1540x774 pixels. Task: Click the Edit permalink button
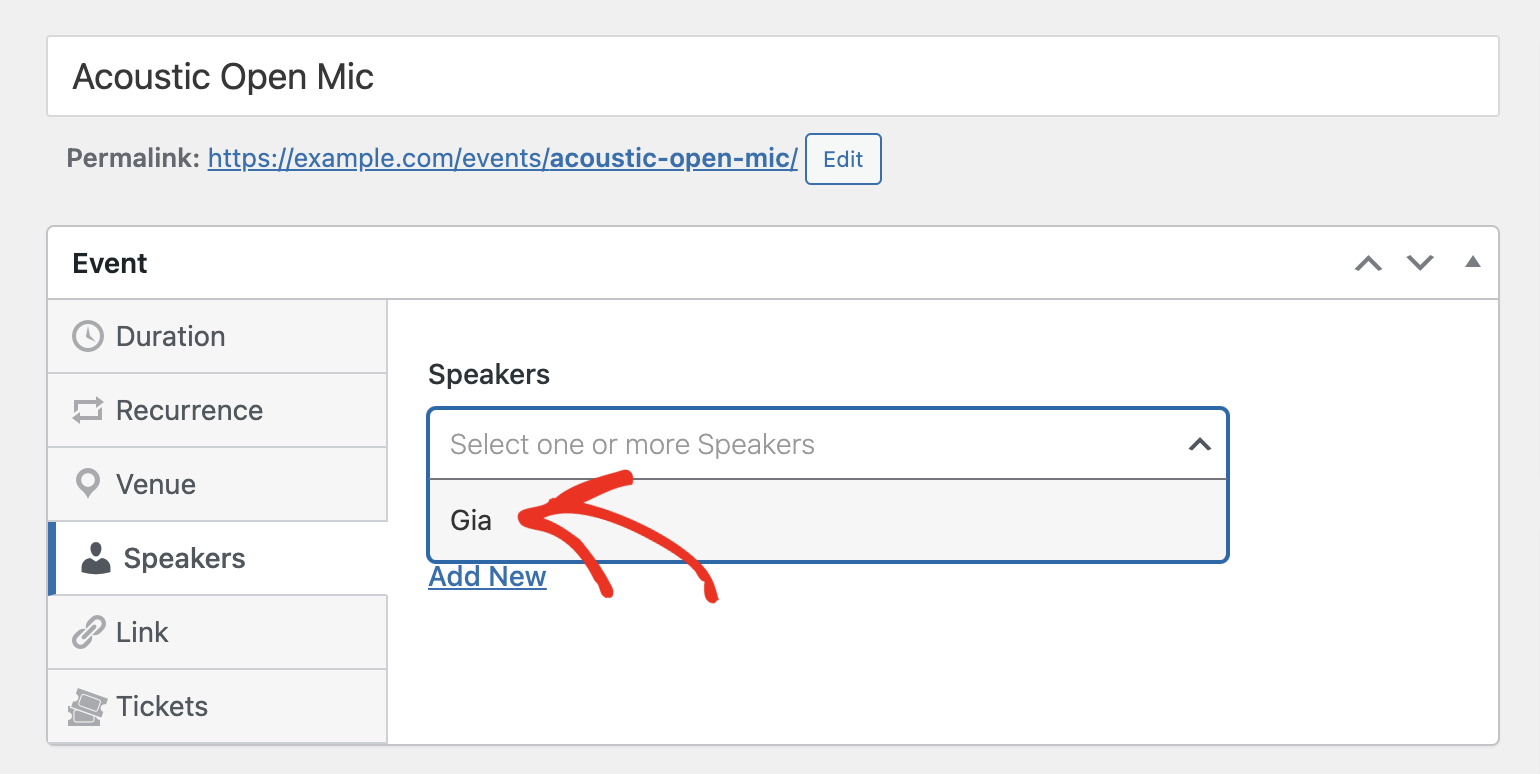[843, 159]
